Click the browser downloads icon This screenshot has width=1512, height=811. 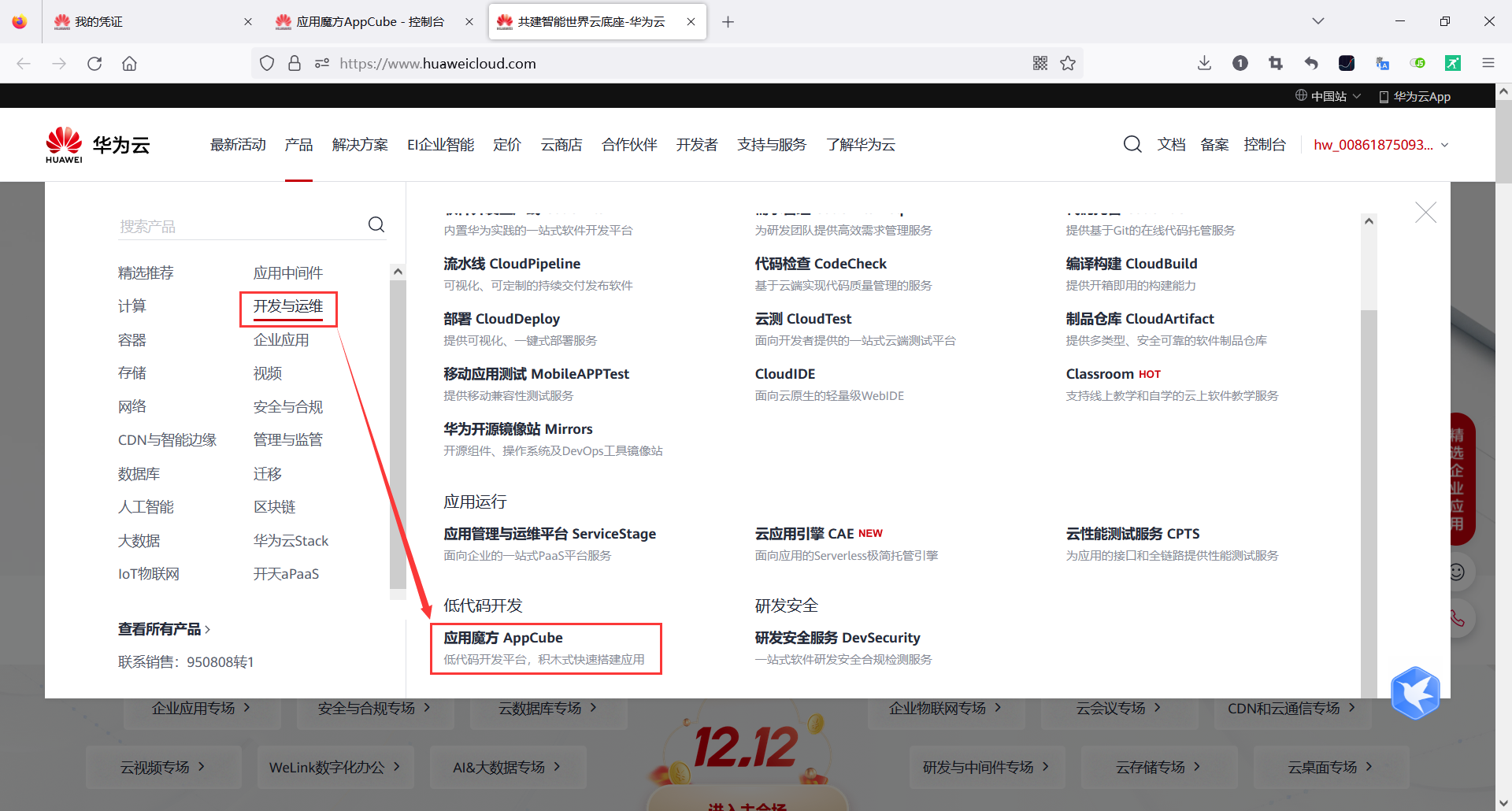coord(1204,63)
